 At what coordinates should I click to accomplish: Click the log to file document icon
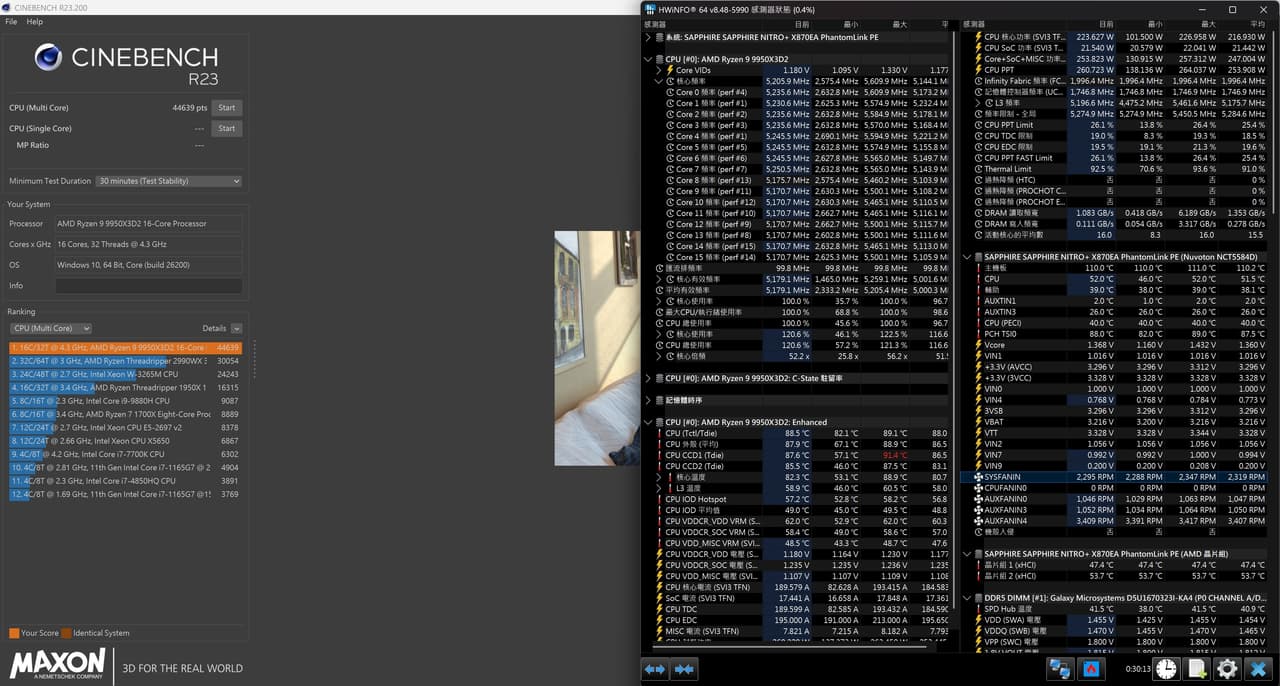pyautogui.click(x=1197, y=669)
